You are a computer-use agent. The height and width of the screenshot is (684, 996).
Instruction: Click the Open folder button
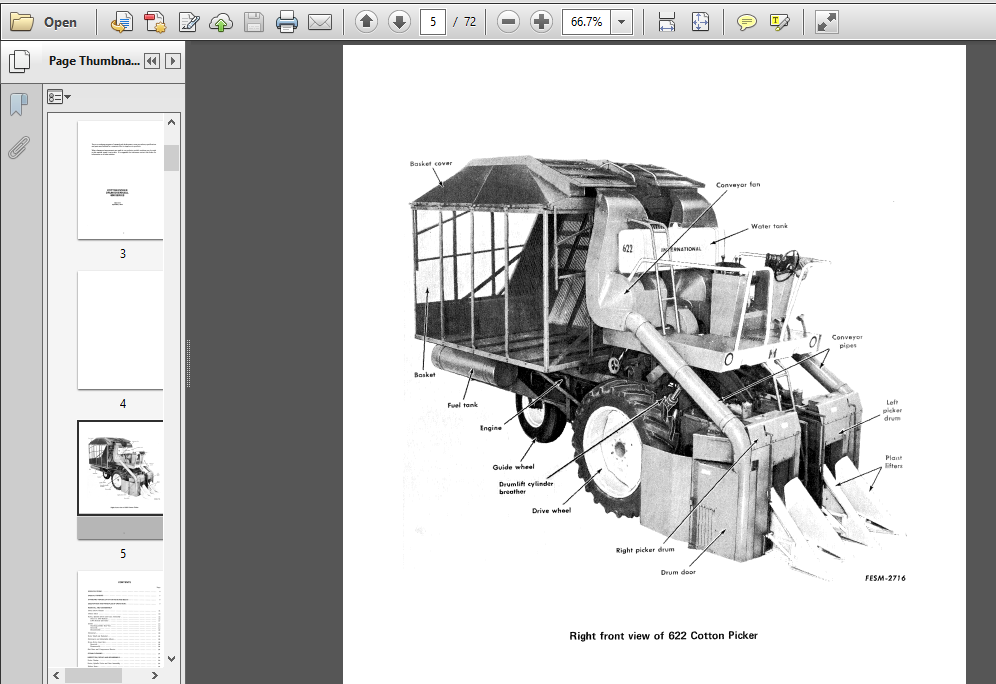(44, 22)
